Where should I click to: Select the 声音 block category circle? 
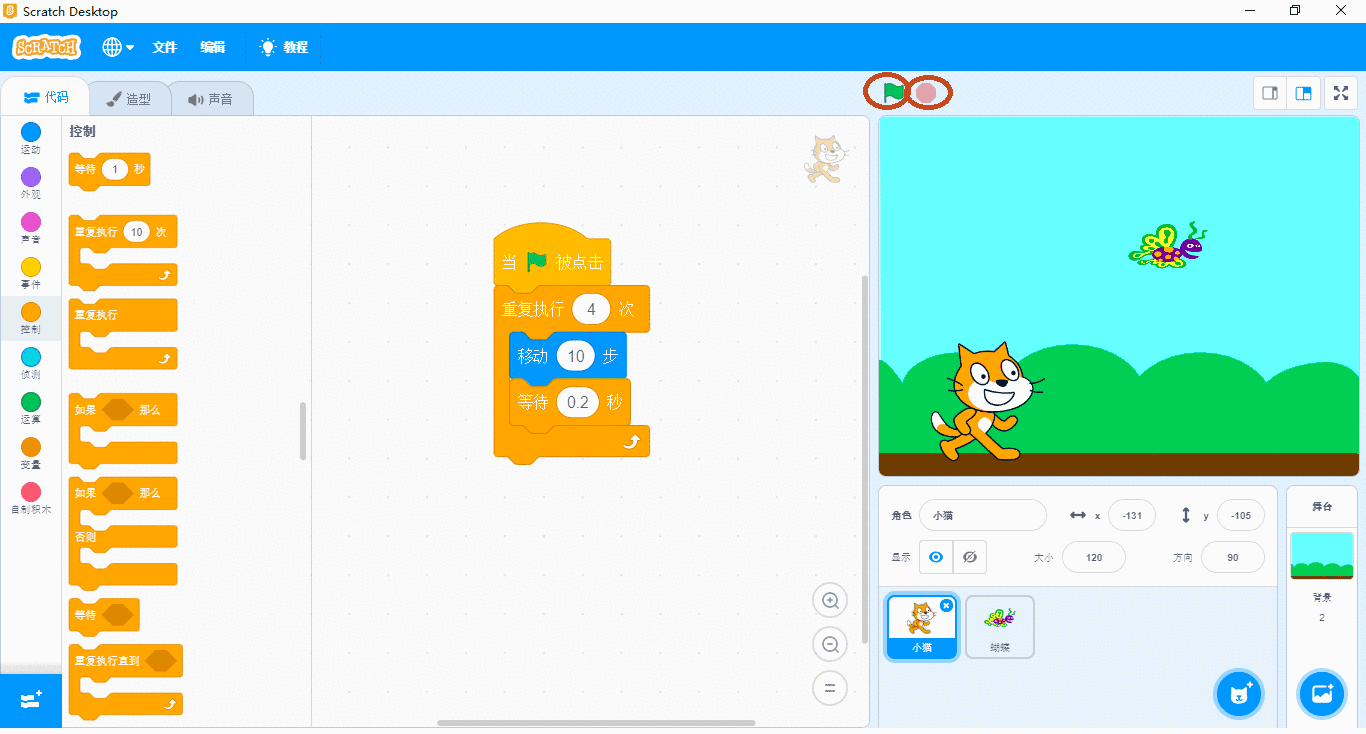pos(31,222)
